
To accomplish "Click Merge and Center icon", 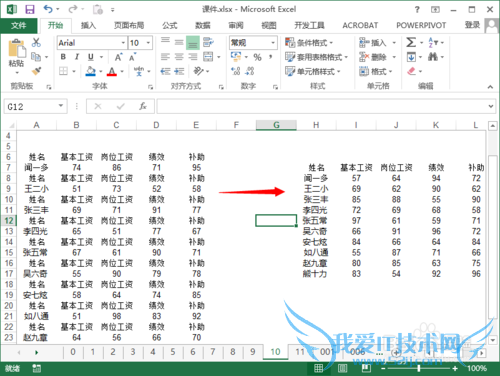I will [208, 57].
